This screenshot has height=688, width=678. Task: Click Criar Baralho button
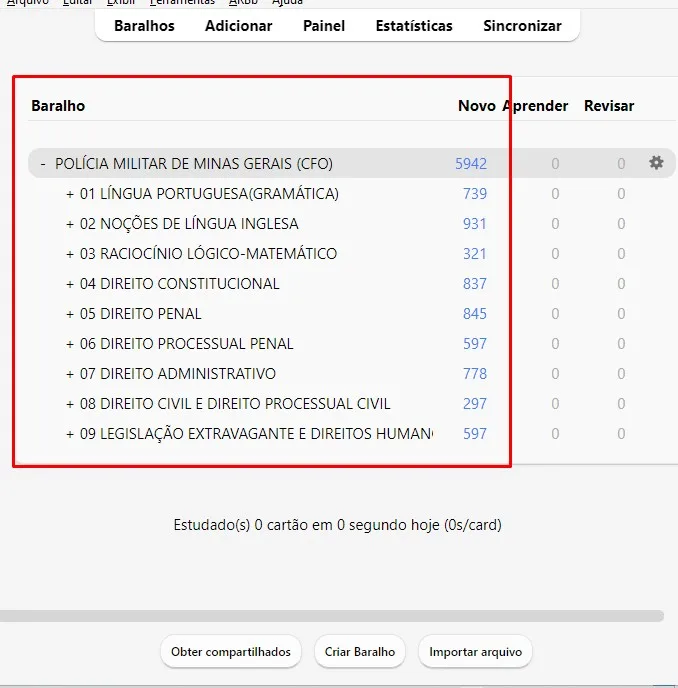(360, 652)
